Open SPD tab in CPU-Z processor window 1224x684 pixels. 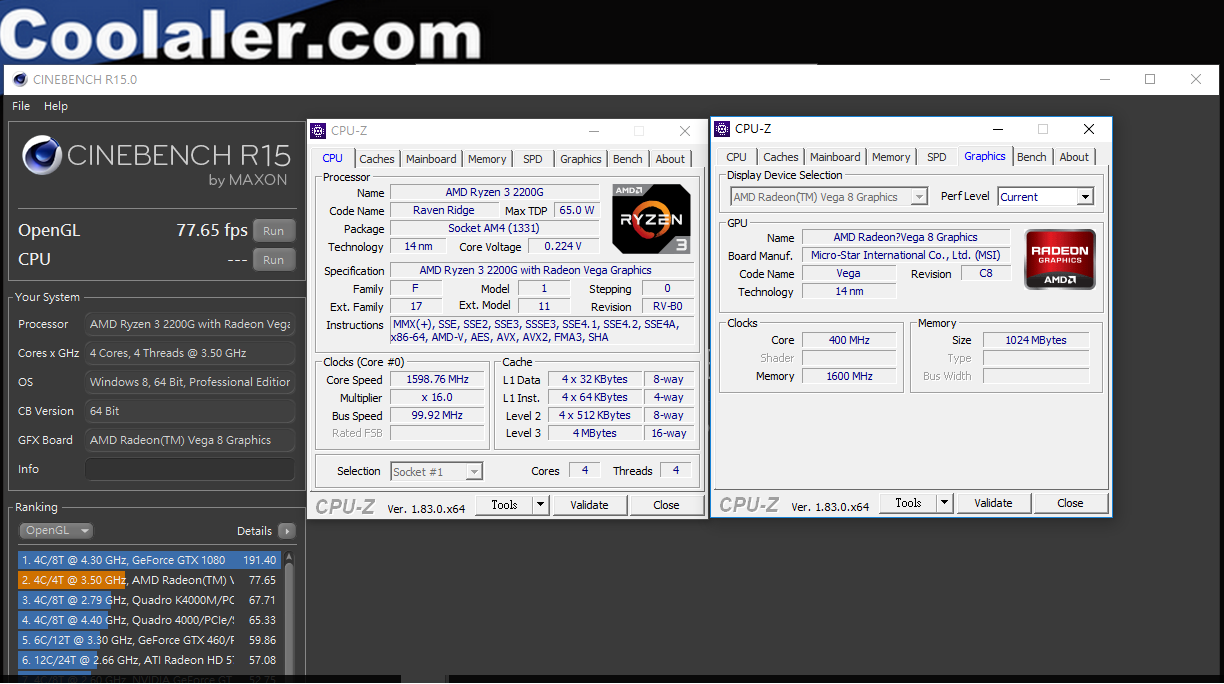[533, 159]
